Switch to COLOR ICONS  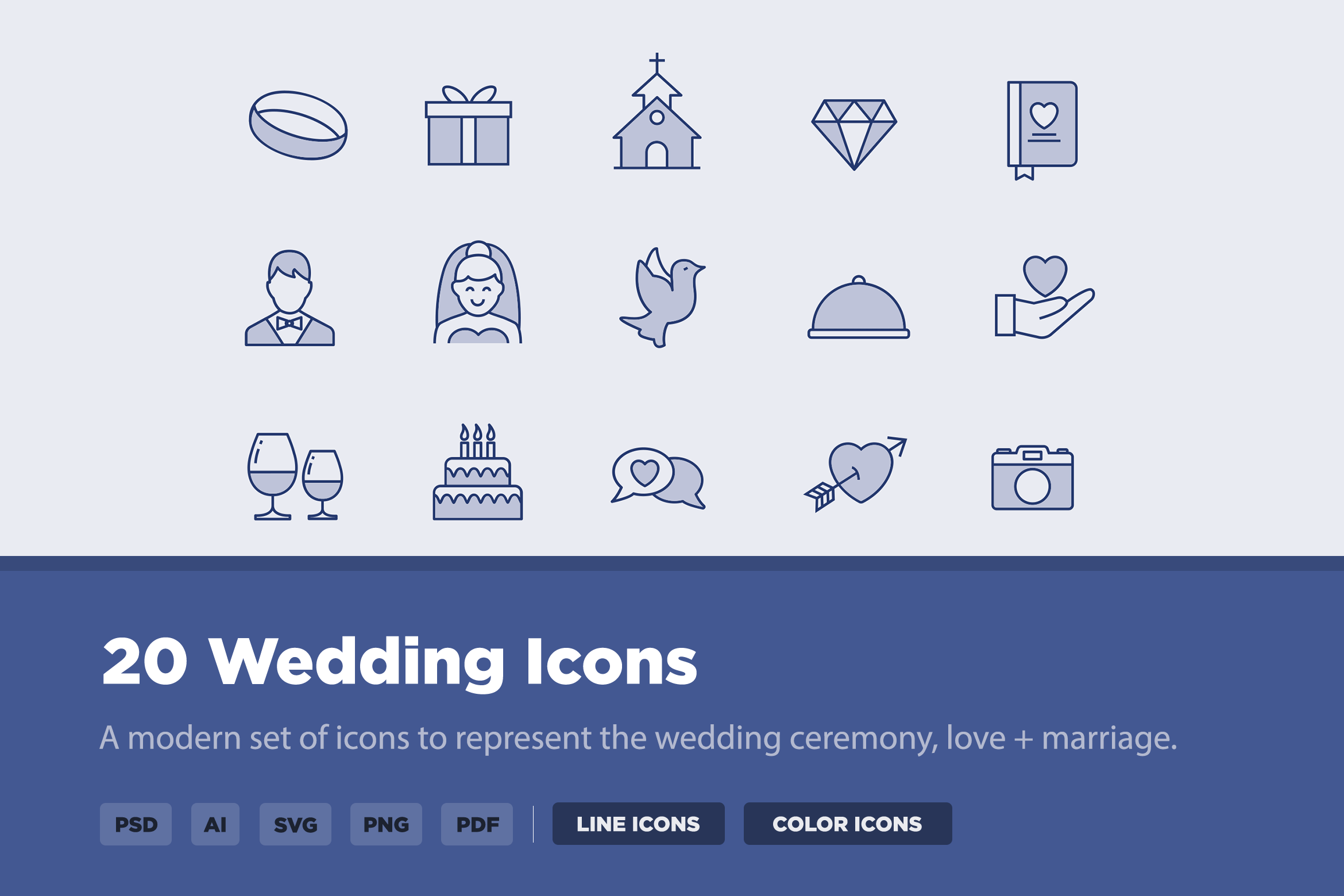(x=848, y=824)
